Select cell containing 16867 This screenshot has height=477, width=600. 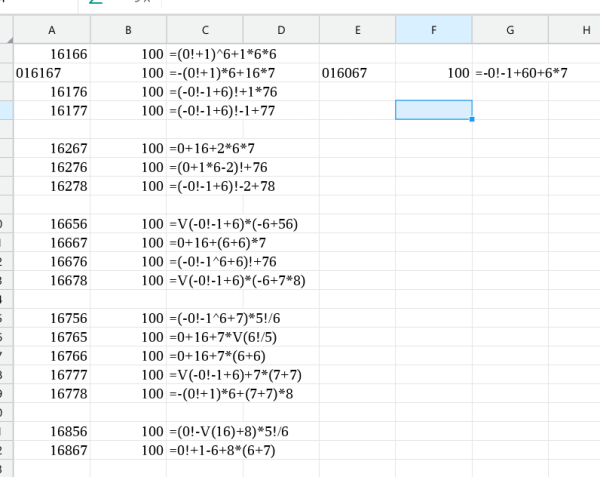(52, 450)
